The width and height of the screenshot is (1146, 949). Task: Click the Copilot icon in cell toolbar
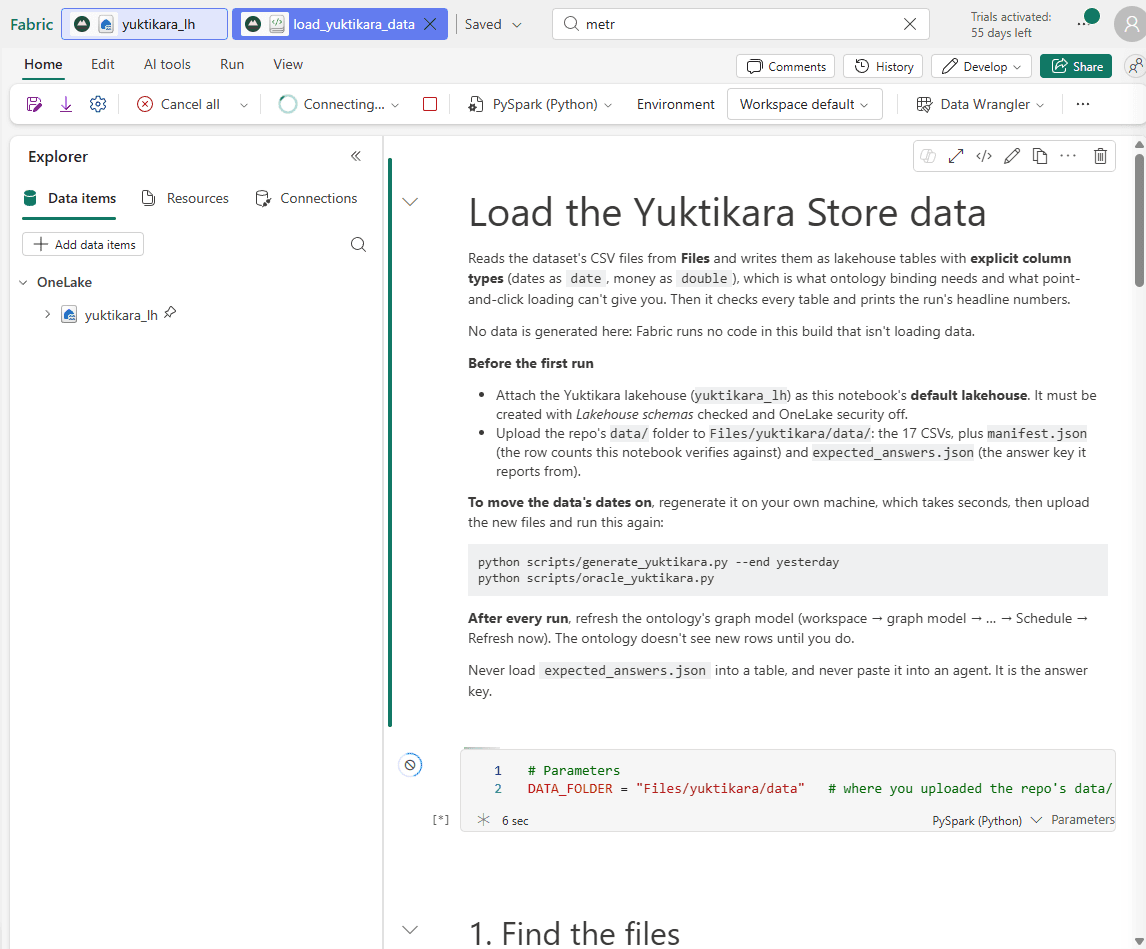tap(928, 156)
